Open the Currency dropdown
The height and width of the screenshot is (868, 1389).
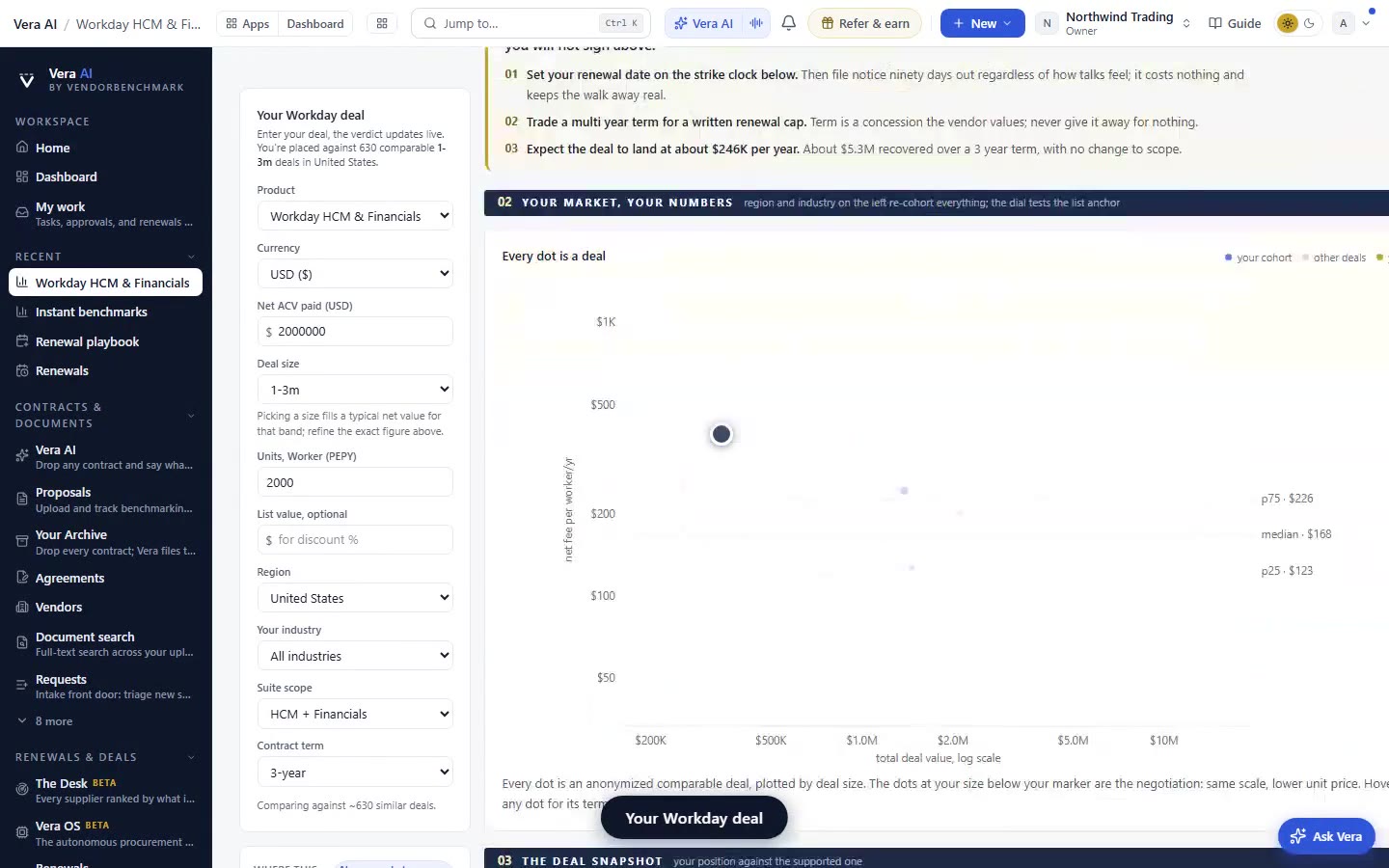click(355, 274)
